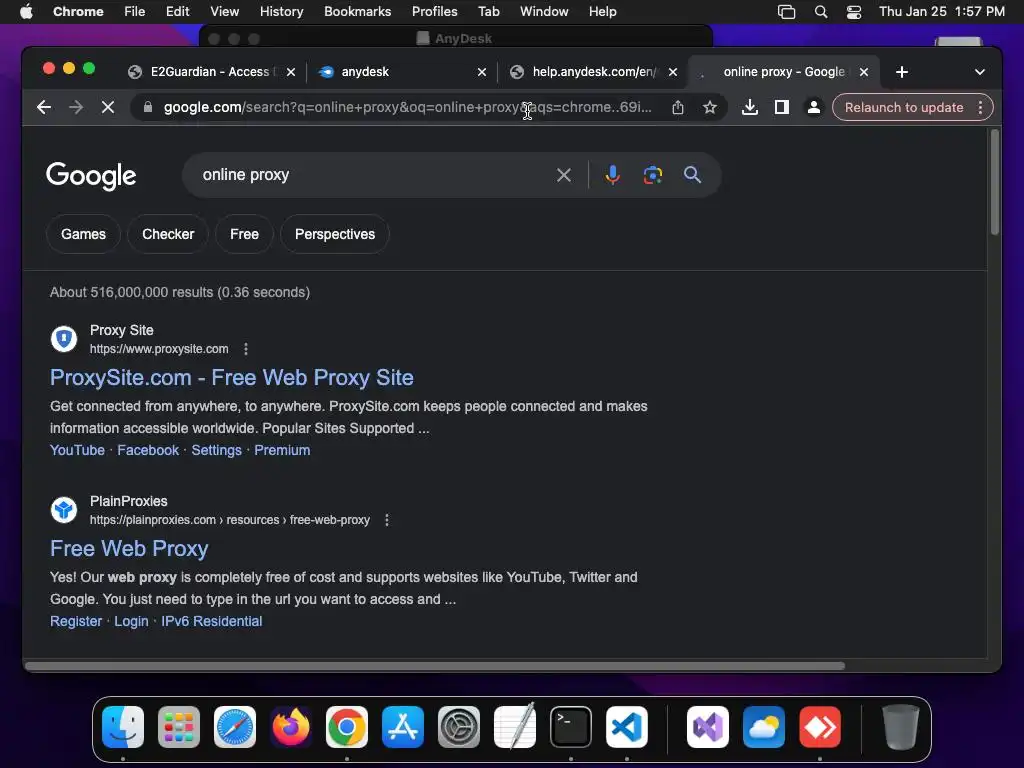
Task: Open more options for ProxySite result
Action: pyautogui.click(x=246, y=349)
